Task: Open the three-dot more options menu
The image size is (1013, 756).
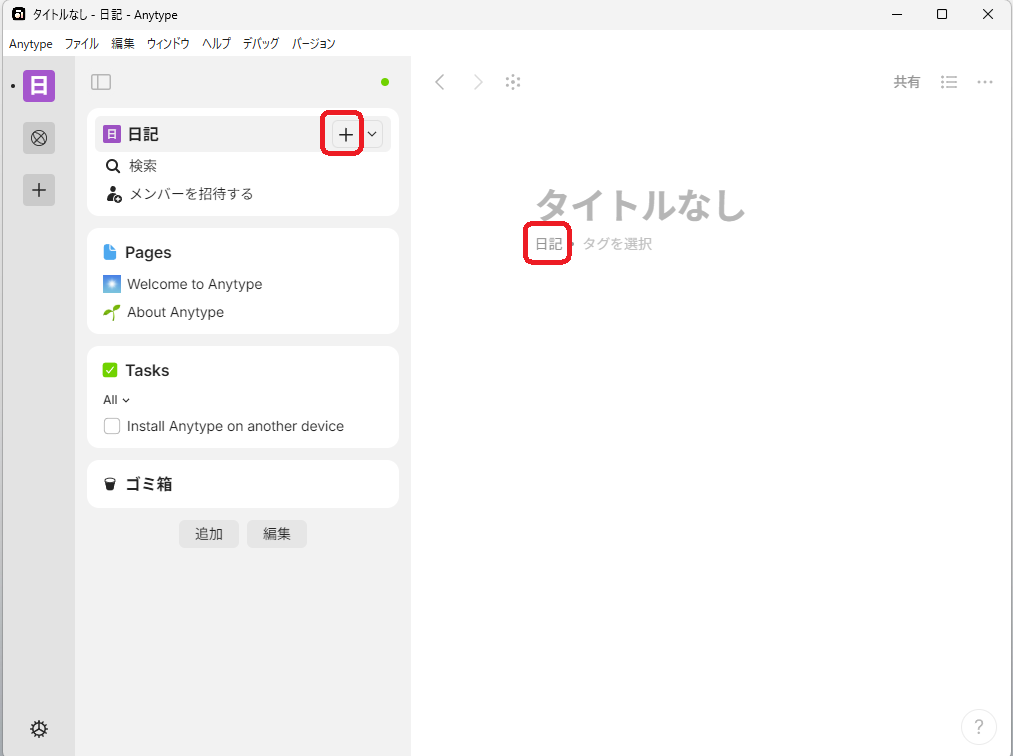Action: click(985, 82)
